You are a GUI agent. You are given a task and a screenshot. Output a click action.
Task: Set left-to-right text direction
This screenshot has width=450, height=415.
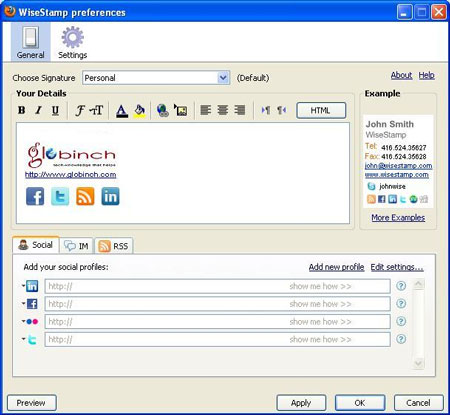pos(266,110)
